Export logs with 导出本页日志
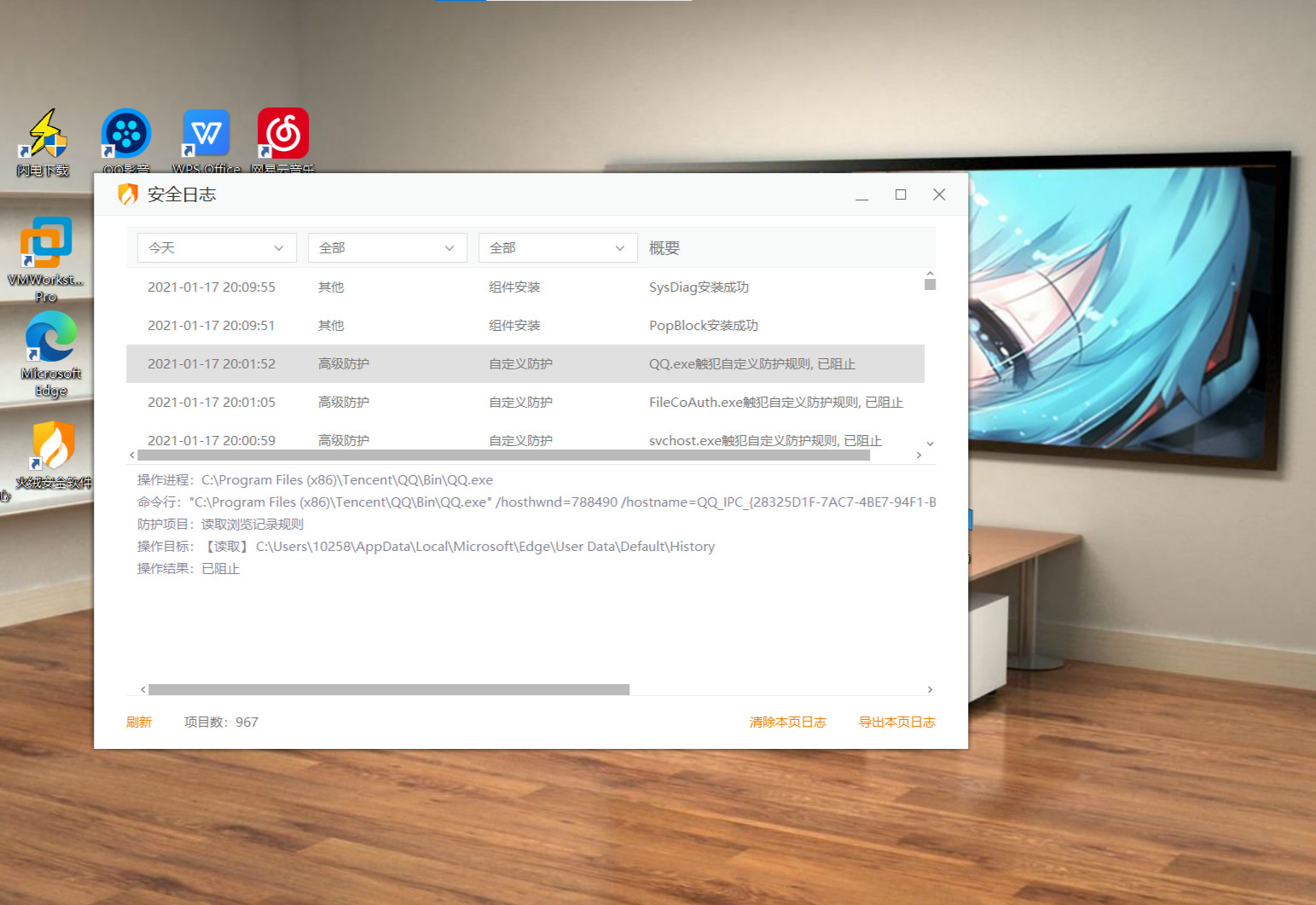This screenshot has height=905, width=1316. coord(897,722)
